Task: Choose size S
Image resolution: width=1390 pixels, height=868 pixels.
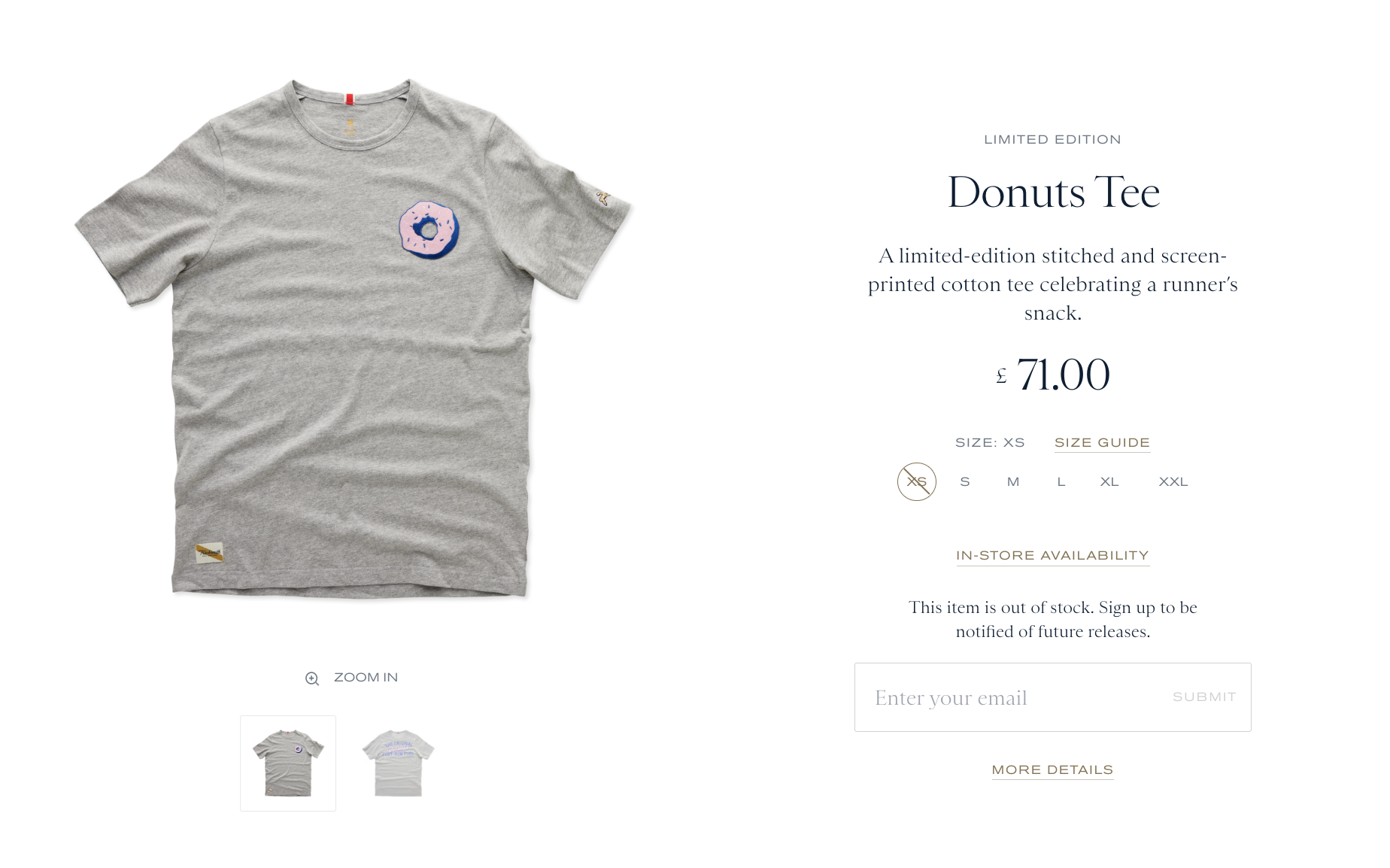Action: click(x=965, y=482)
